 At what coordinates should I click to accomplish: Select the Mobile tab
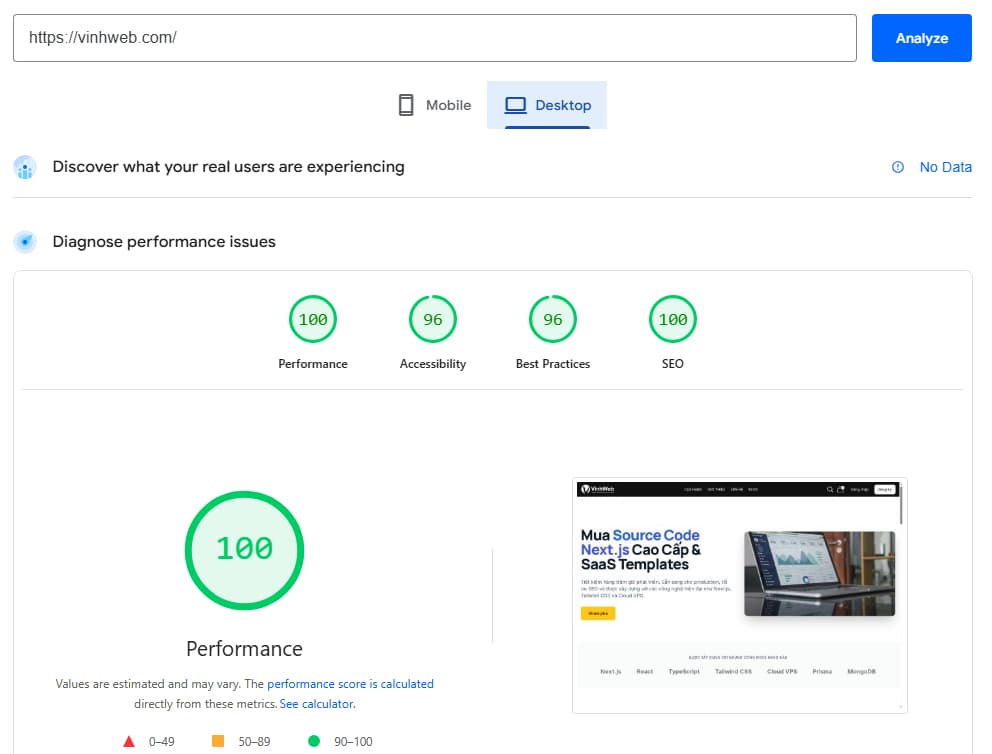[434, 104]
